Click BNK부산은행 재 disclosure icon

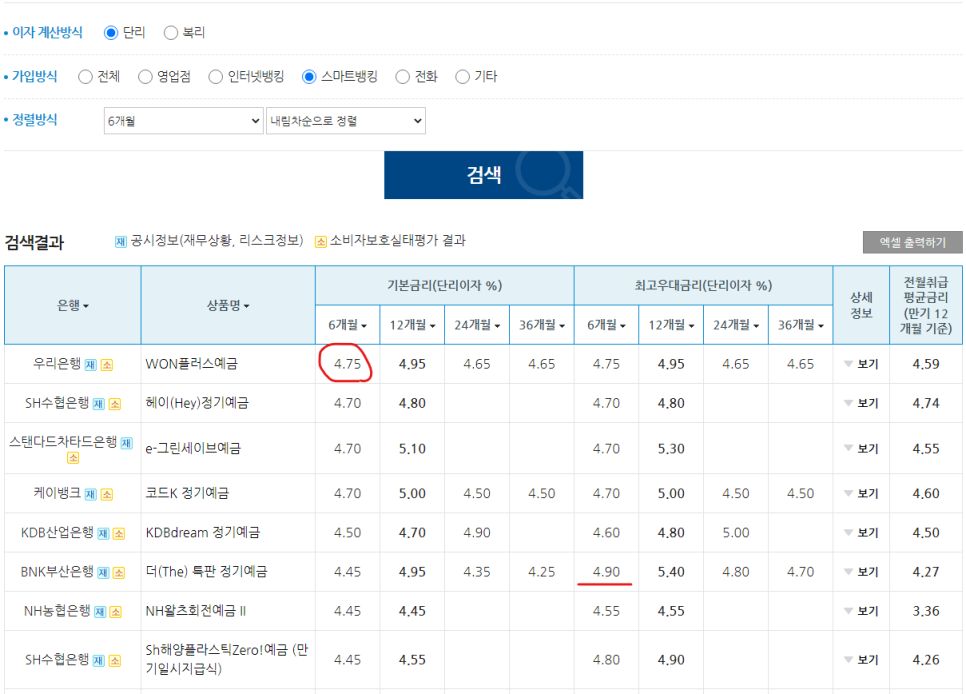(x=103, y=573)
